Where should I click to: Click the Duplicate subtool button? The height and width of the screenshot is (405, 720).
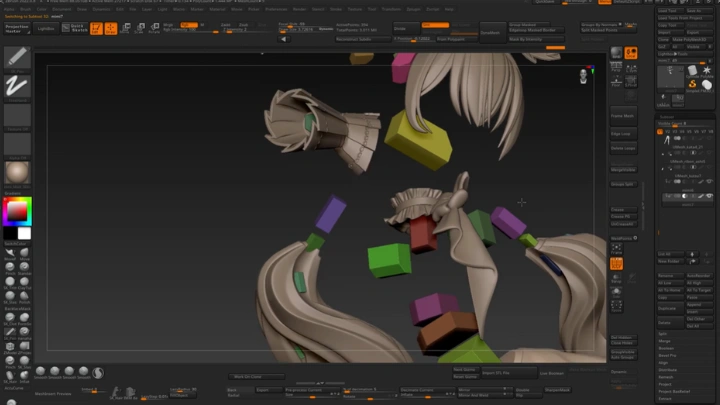pyautogui.click(x=669, y=309)
